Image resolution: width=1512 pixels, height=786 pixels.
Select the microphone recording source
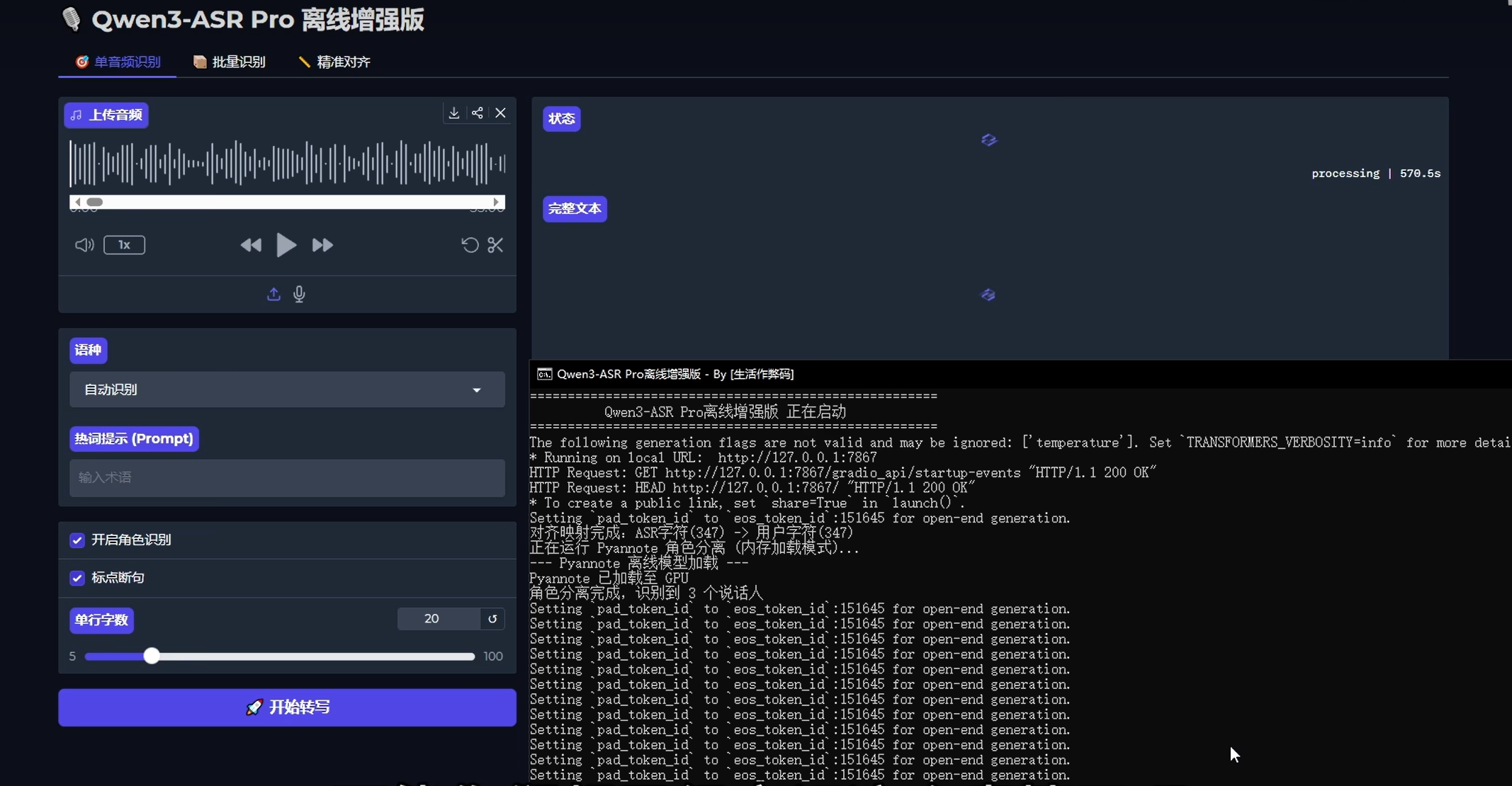coord(299,294)
